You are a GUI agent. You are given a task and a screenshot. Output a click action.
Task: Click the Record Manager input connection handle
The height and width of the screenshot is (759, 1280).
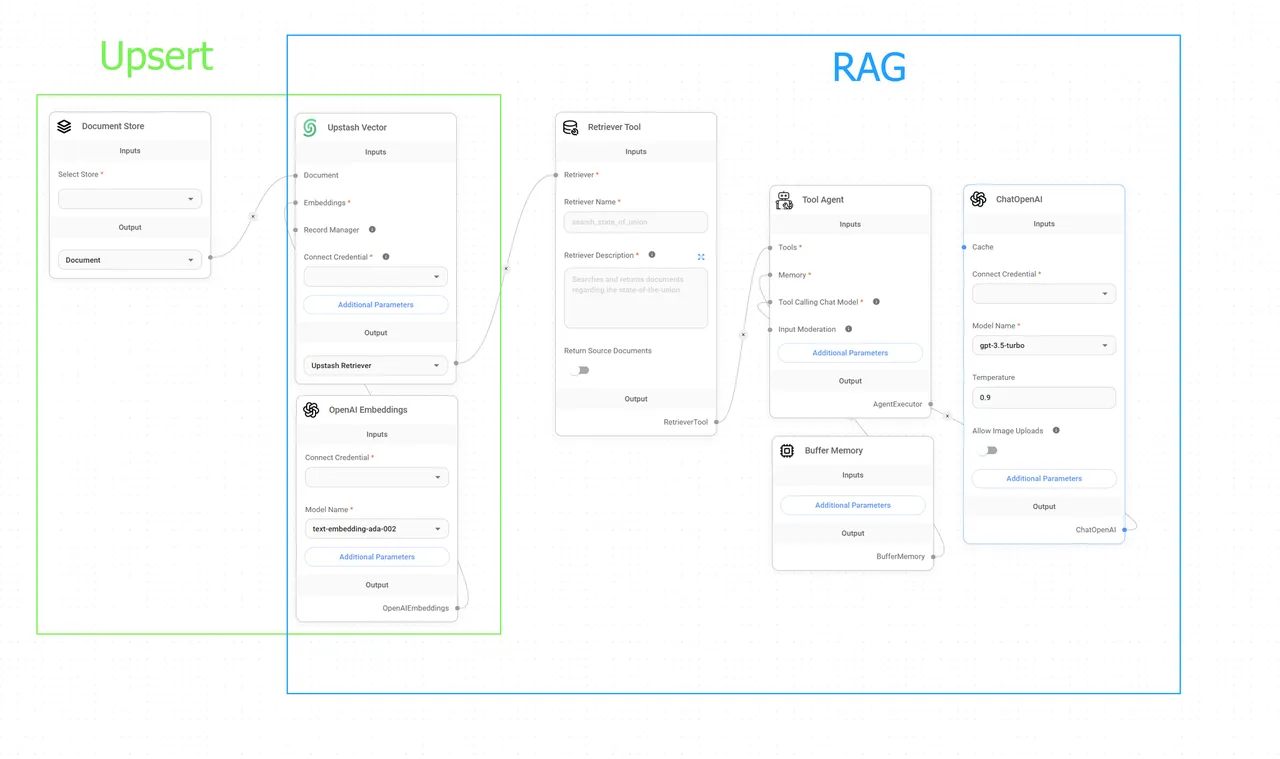point(296,230)
